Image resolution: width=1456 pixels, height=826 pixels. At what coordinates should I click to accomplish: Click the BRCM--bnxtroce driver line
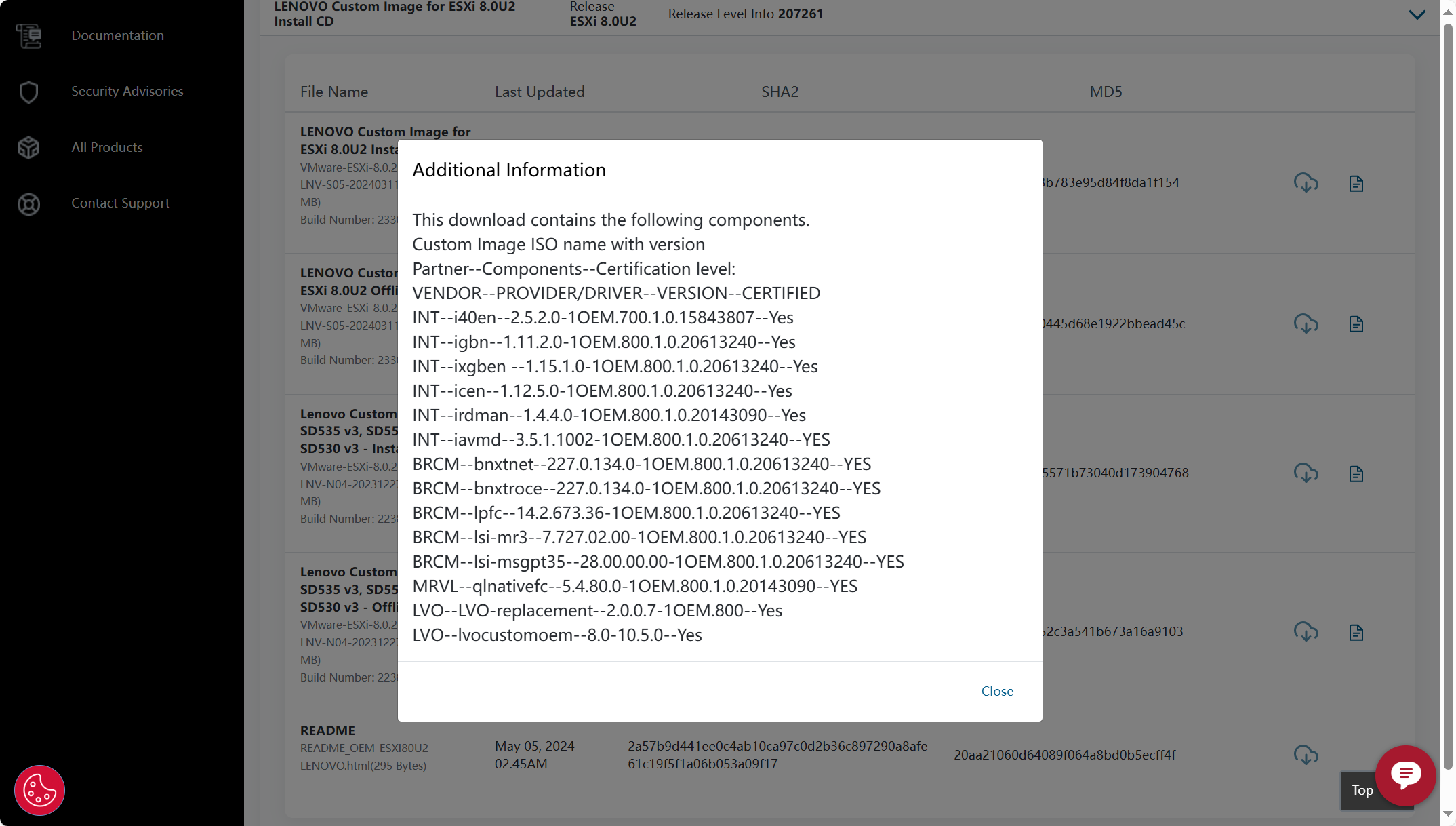coord(646,488)
